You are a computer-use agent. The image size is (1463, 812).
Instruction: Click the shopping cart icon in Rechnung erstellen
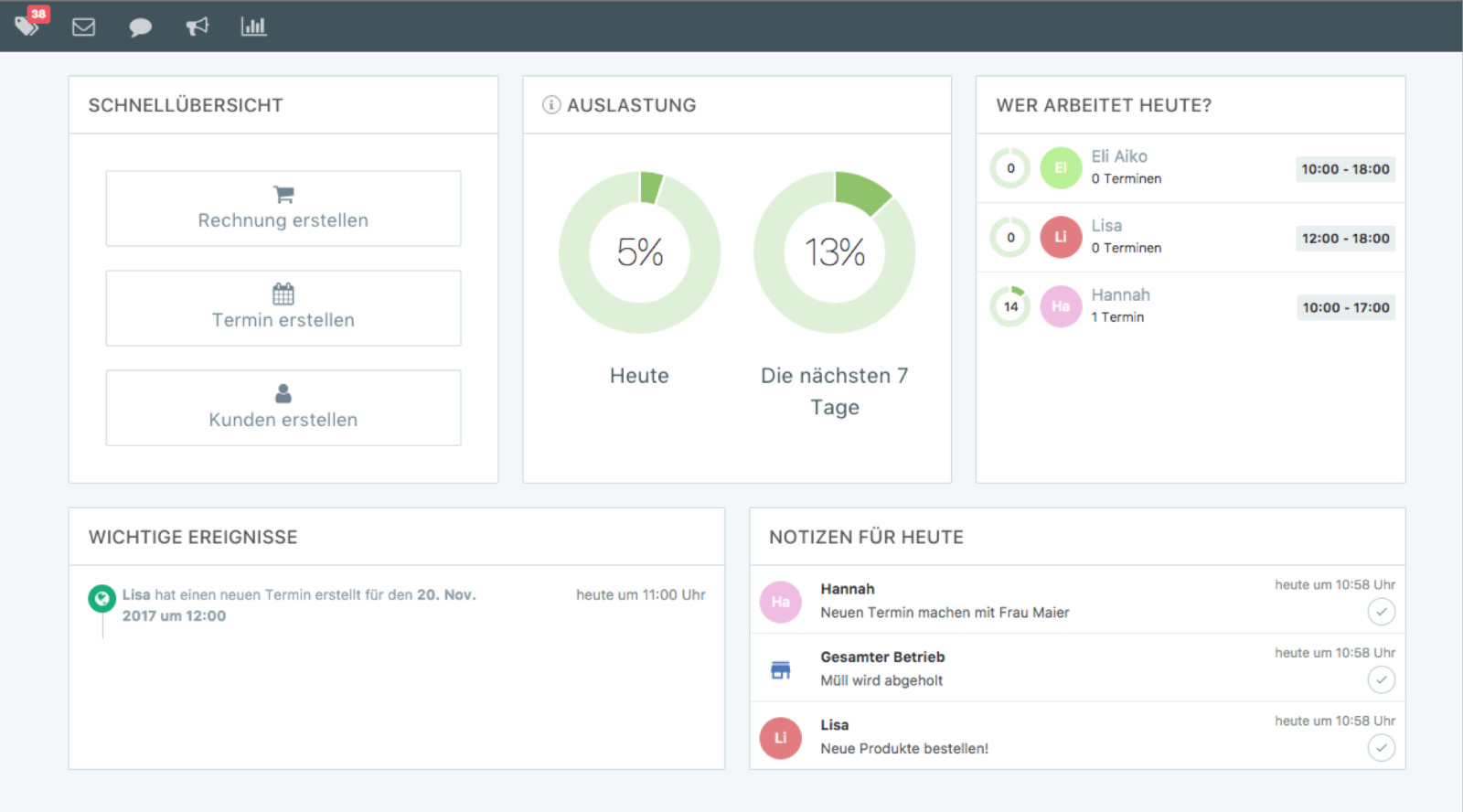tap(283, 194)
